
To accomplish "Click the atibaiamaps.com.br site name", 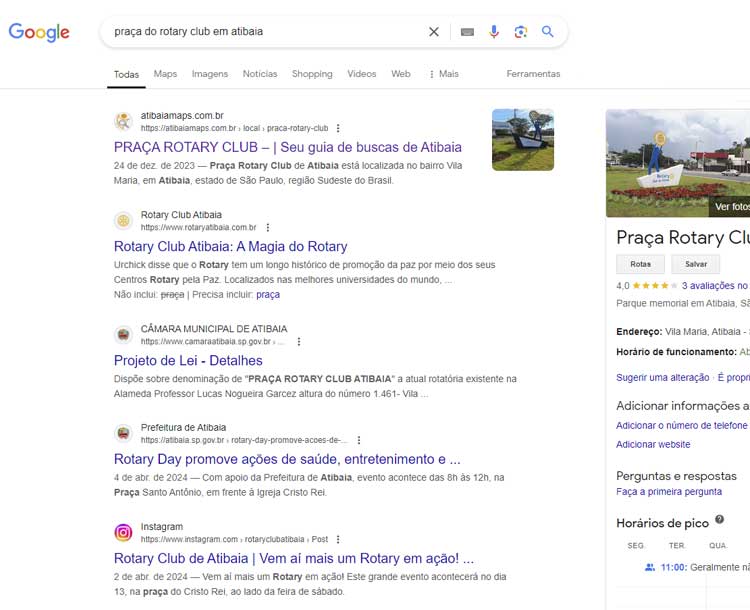I will point(182,116).
